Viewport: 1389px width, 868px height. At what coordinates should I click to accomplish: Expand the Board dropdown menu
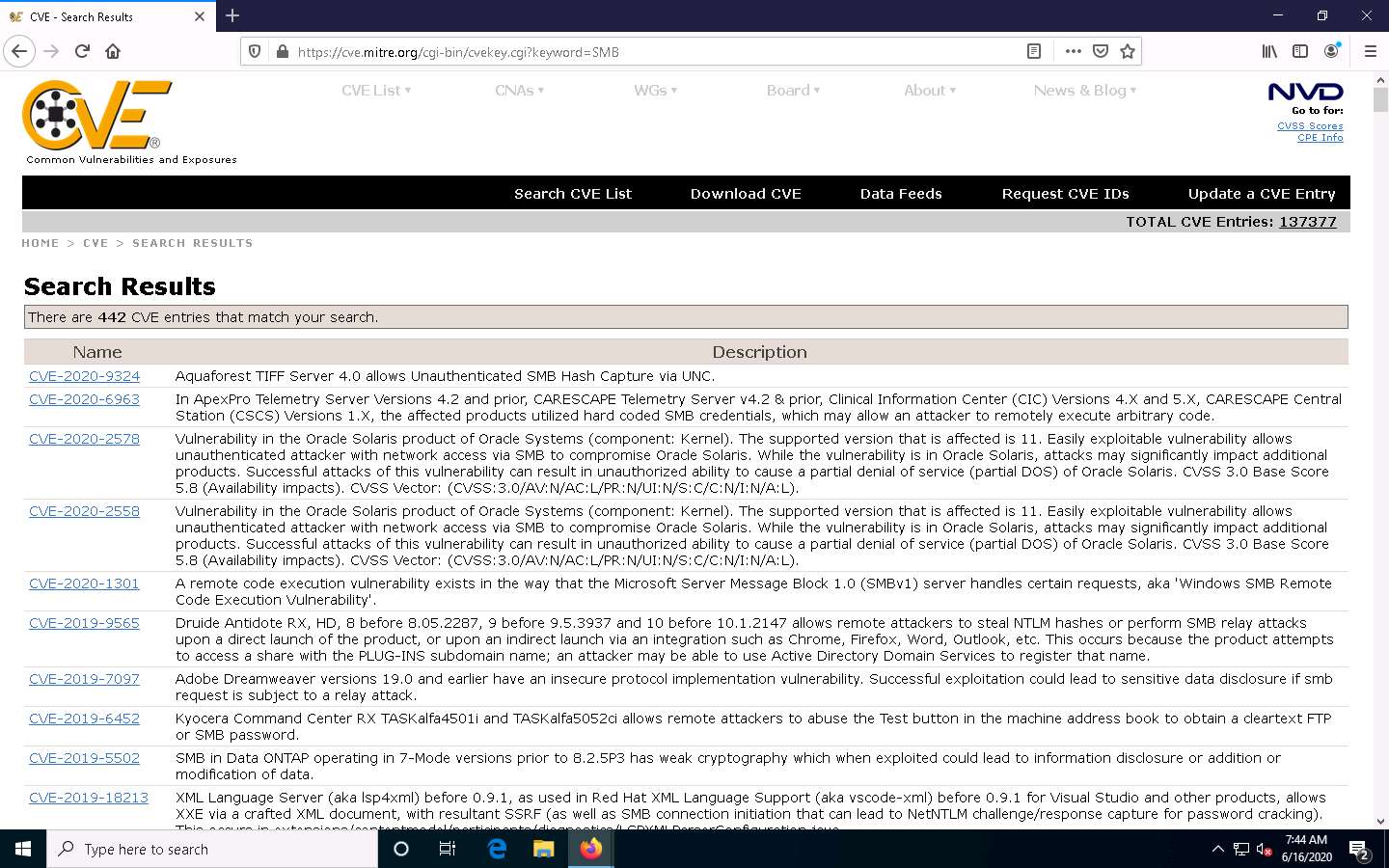(x=793, y=90)
